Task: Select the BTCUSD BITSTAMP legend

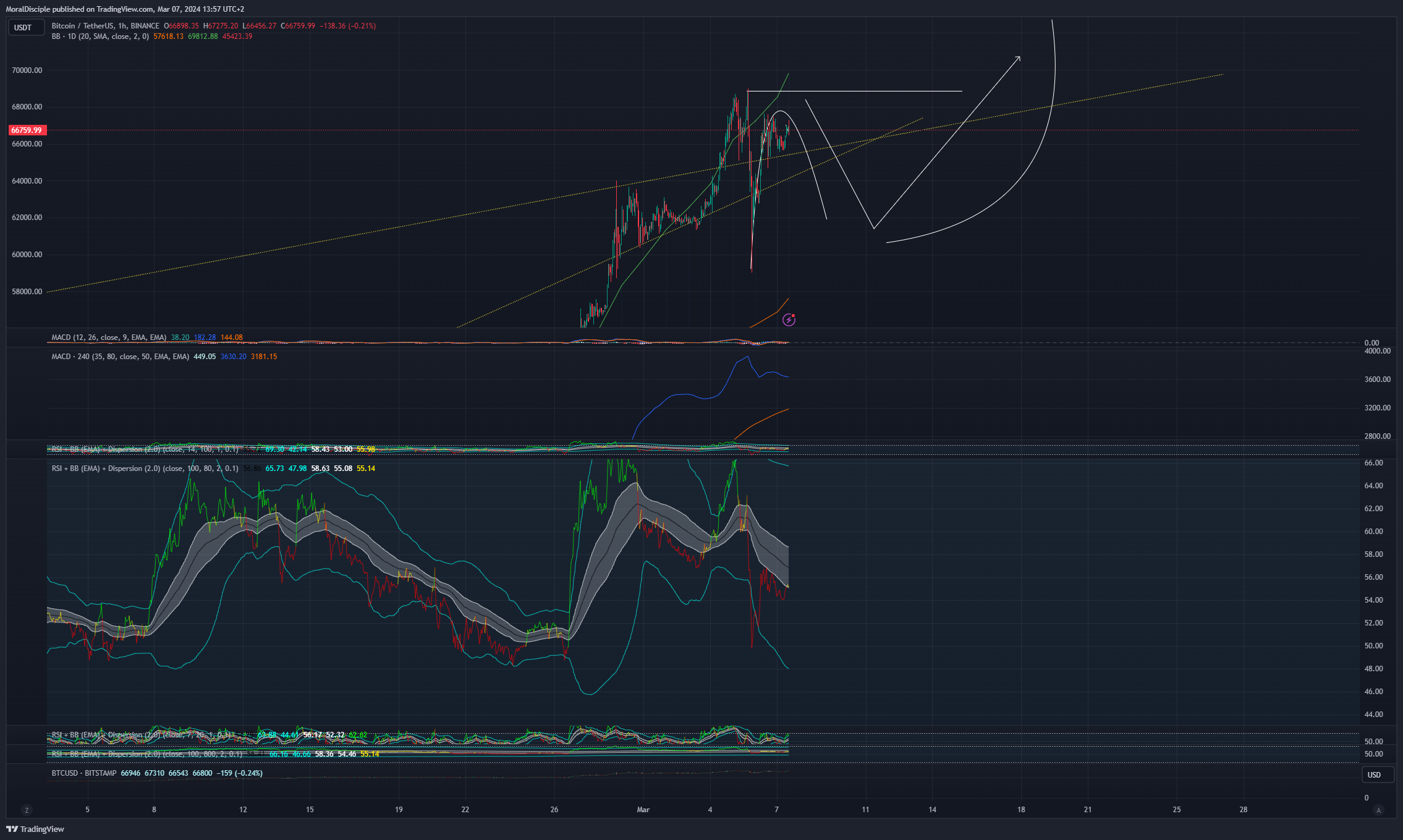Action: (x=84, y=773)
